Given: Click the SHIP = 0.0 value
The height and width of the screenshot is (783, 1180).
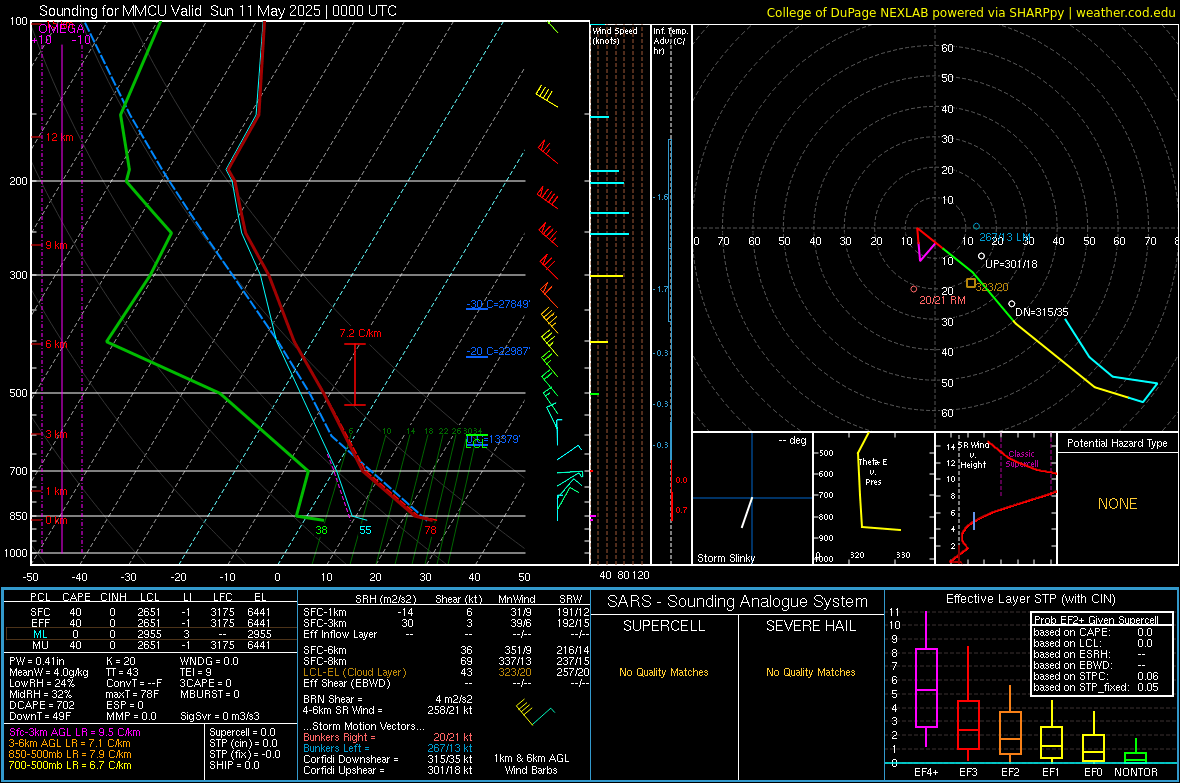Looking at the screenshot, I should pyautogui.click(x=234, y=765).
